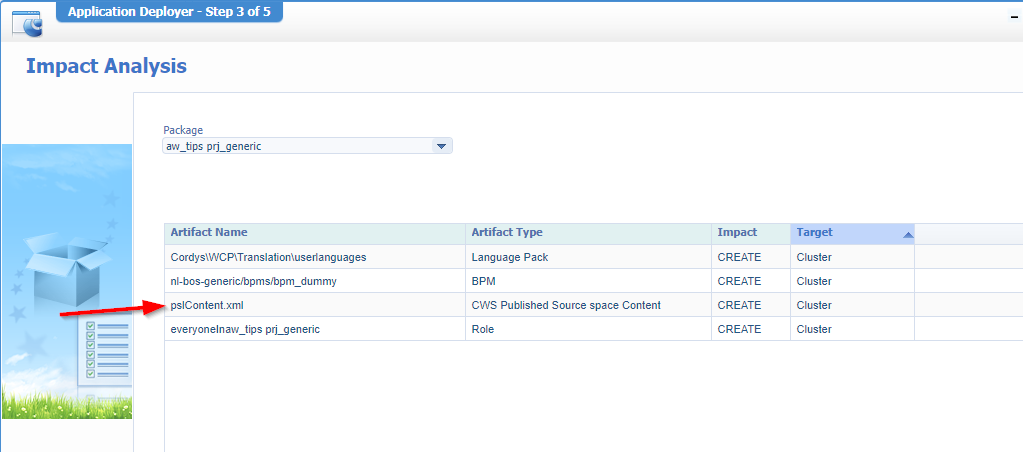Select the pslContent.xml artifact

point(206,305)
